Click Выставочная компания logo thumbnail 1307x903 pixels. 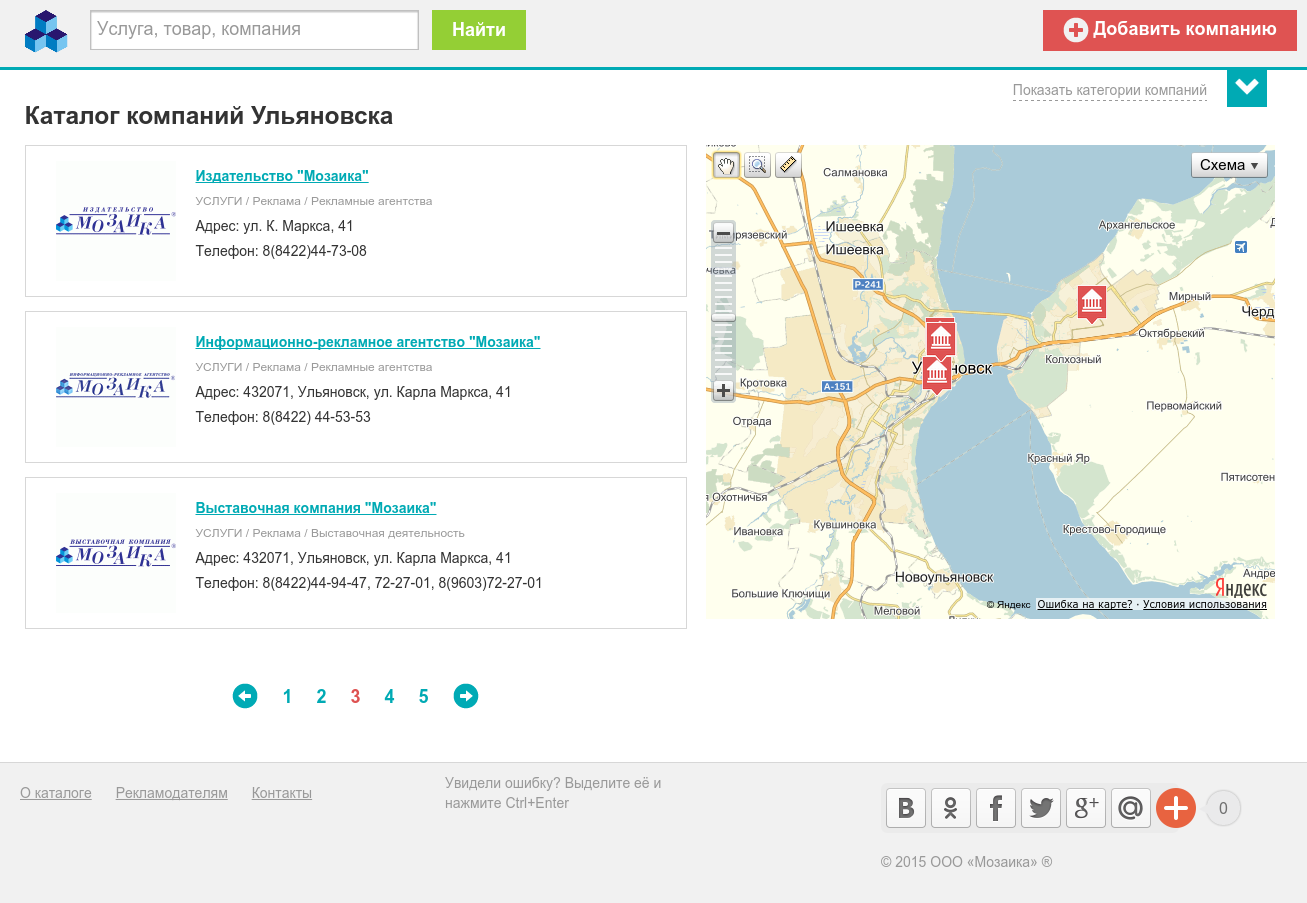tap(116, 553)
